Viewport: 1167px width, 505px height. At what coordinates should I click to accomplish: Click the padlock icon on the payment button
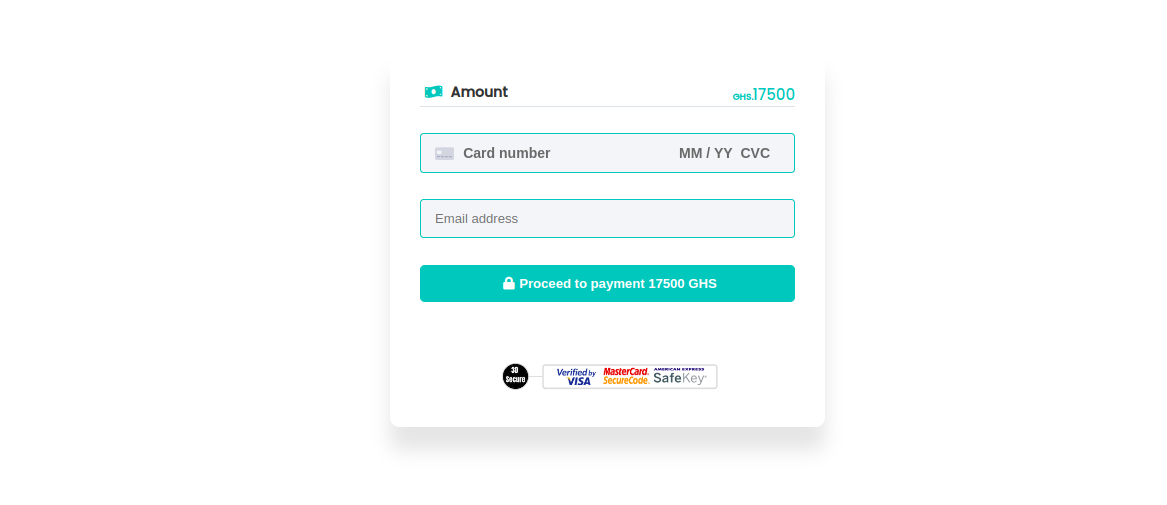pos(508,284)
